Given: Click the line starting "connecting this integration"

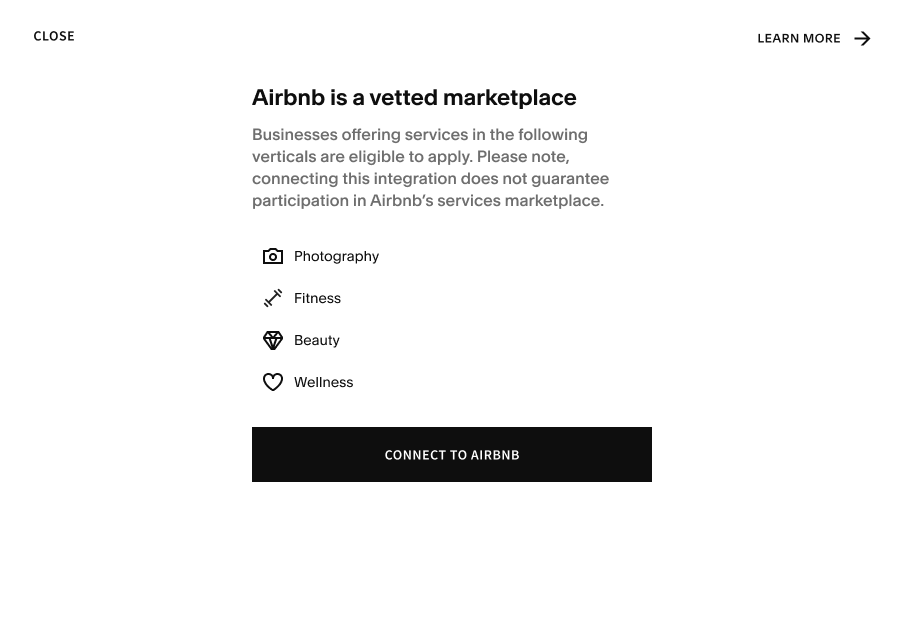Looking at the screenshot, I should point(430,179).
